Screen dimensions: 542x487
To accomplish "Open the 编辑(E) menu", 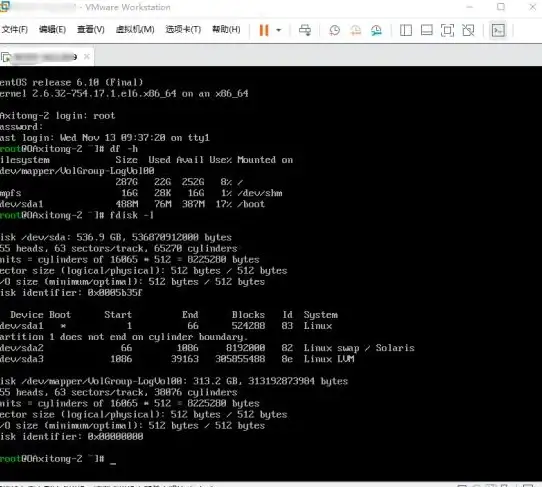I will tap(52, 30).
